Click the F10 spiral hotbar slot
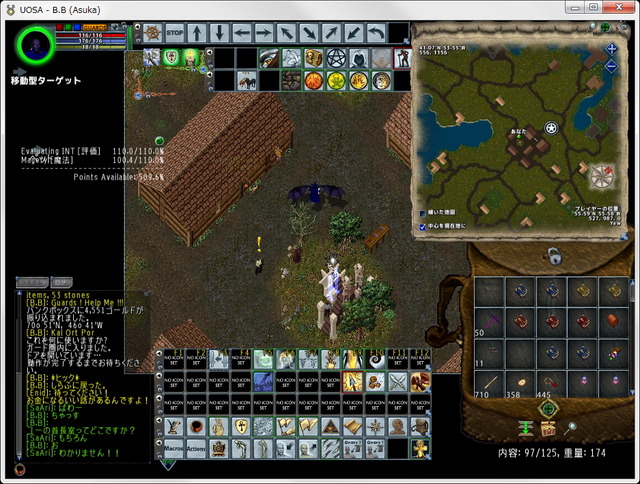 point(375,360)
